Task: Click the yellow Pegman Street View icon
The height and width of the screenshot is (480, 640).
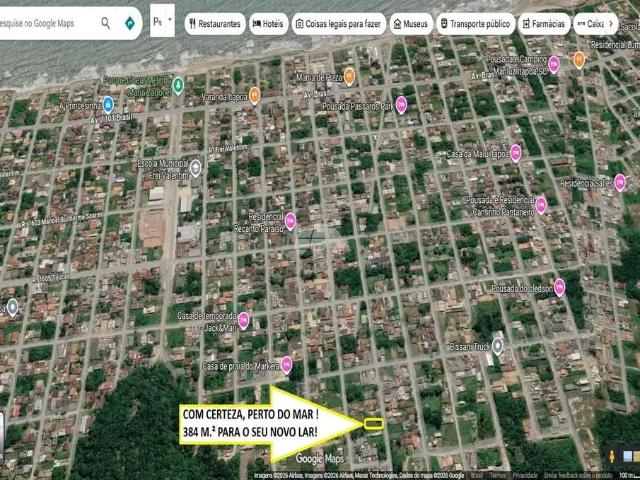Action: click(x=612, y=456)
